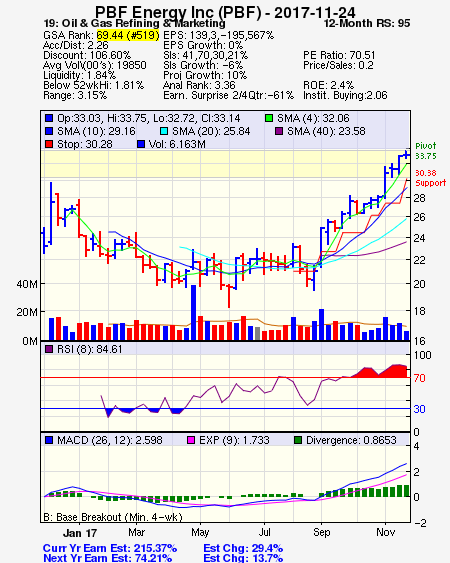450x563 pixels.
Task: Click the red 30.38 Support label
Action: (430, 178)
